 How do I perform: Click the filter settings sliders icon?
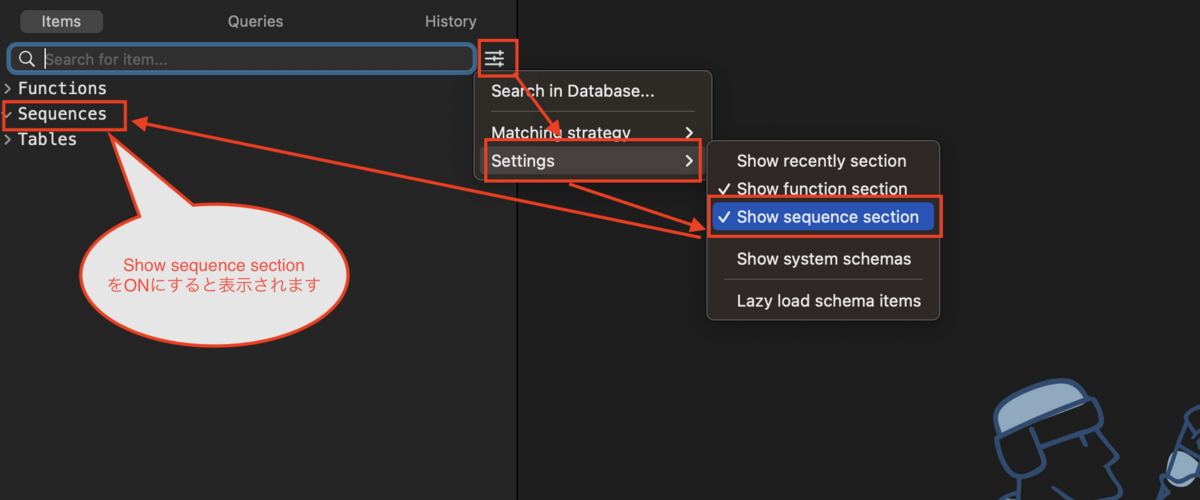pos(495,60)
